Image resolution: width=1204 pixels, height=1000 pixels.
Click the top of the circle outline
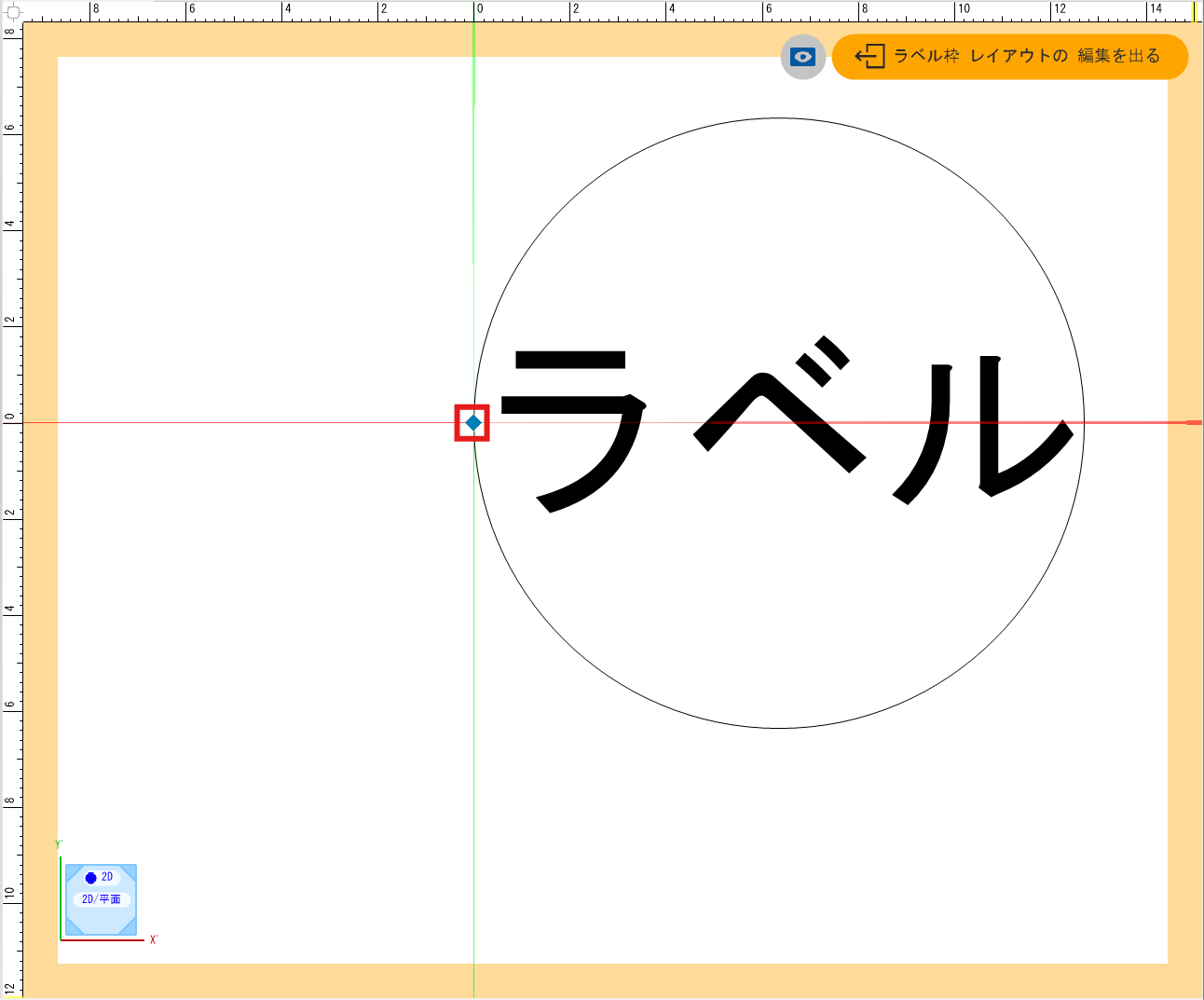[778, 118]
